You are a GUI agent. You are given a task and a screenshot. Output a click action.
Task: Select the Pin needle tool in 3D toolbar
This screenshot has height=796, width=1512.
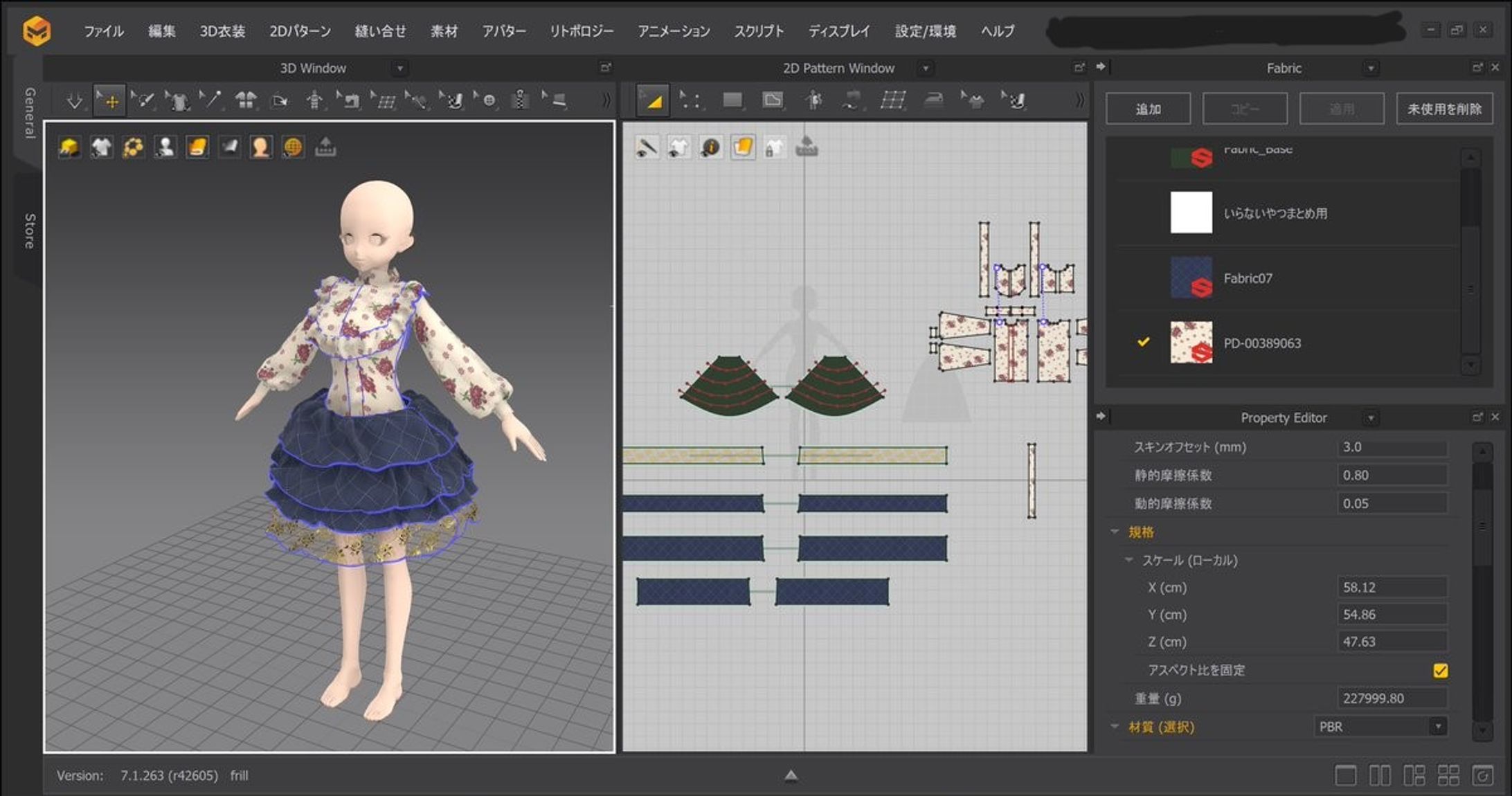click(x=211, y=101)
